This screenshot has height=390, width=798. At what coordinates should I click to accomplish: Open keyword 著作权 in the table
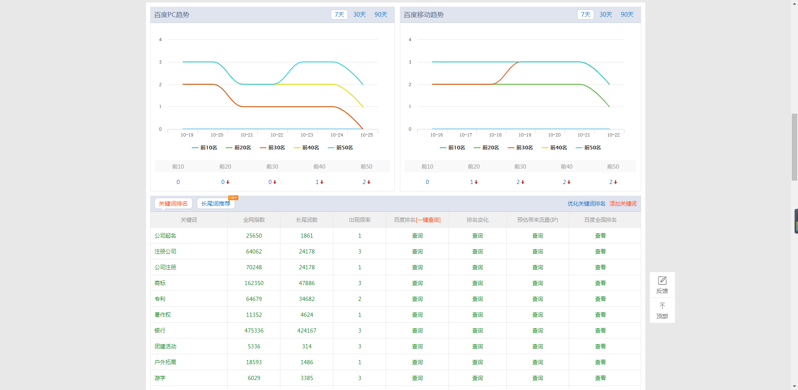click(163, 315)
